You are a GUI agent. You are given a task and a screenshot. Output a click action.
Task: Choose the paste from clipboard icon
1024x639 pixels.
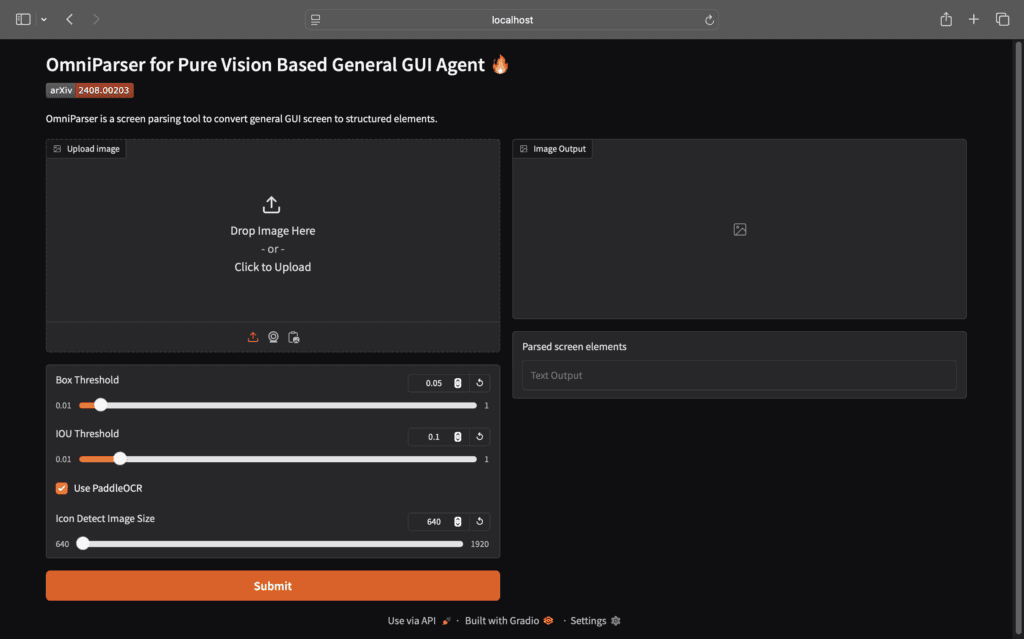pyautogui.click(x=294, y=337)
